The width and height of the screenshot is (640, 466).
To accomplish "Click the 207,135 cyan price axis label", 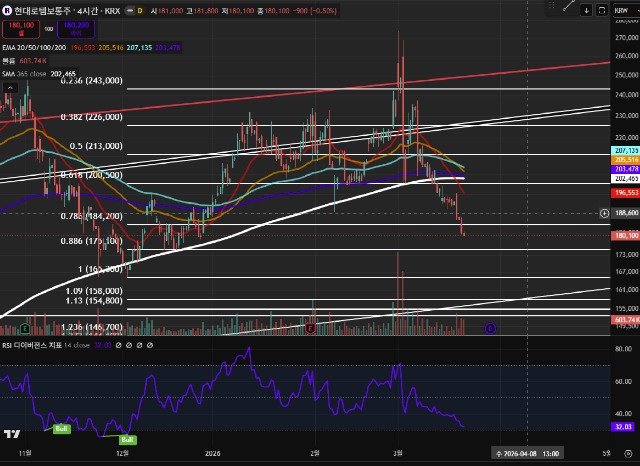I will coord(625,151).
